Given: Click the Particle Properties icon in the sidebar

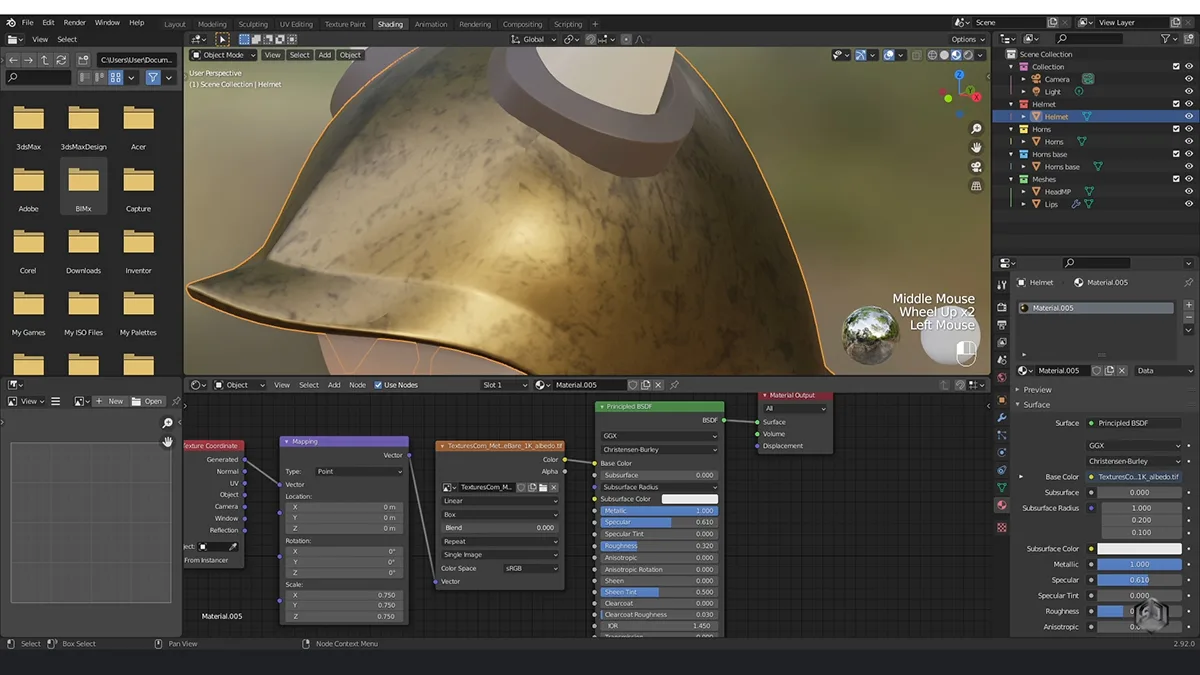Looking at the screenshot, I should pos(1002,434).
